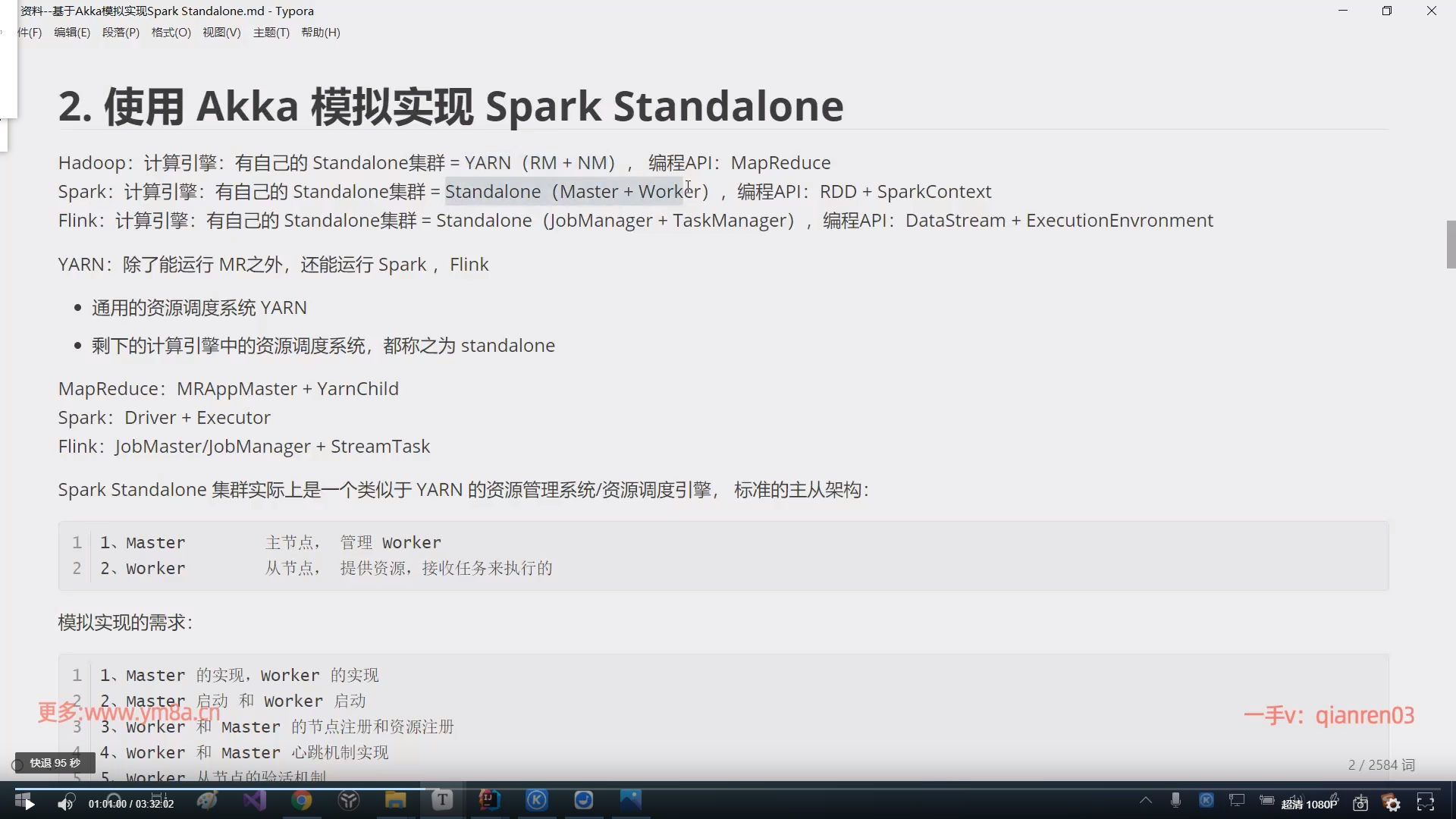The height and width of the screenshot is (819, 1456).
Task: Open the 主题(T) theme menu
Action: (271, 33)
